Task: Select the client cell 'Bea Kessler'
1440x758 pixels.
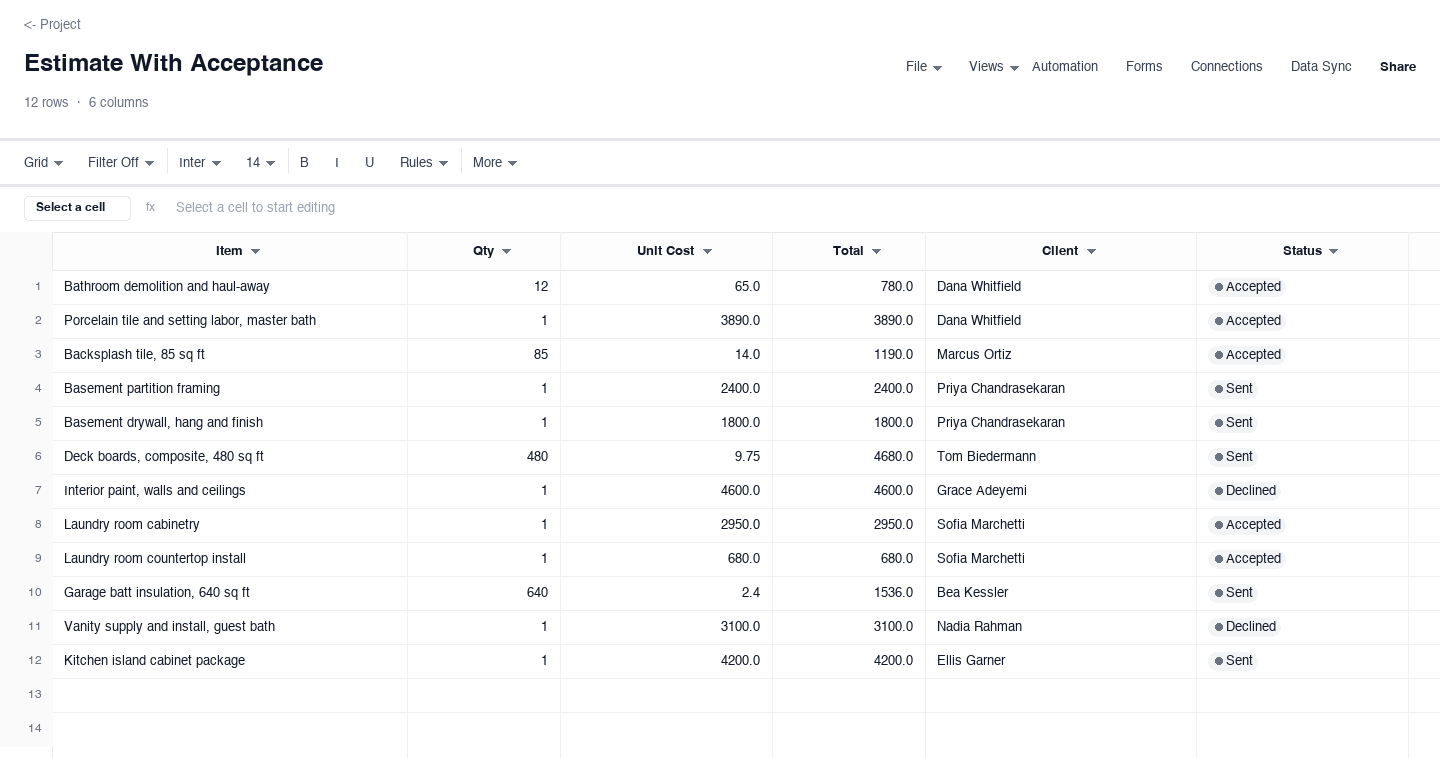Action: coord(1061,593)
